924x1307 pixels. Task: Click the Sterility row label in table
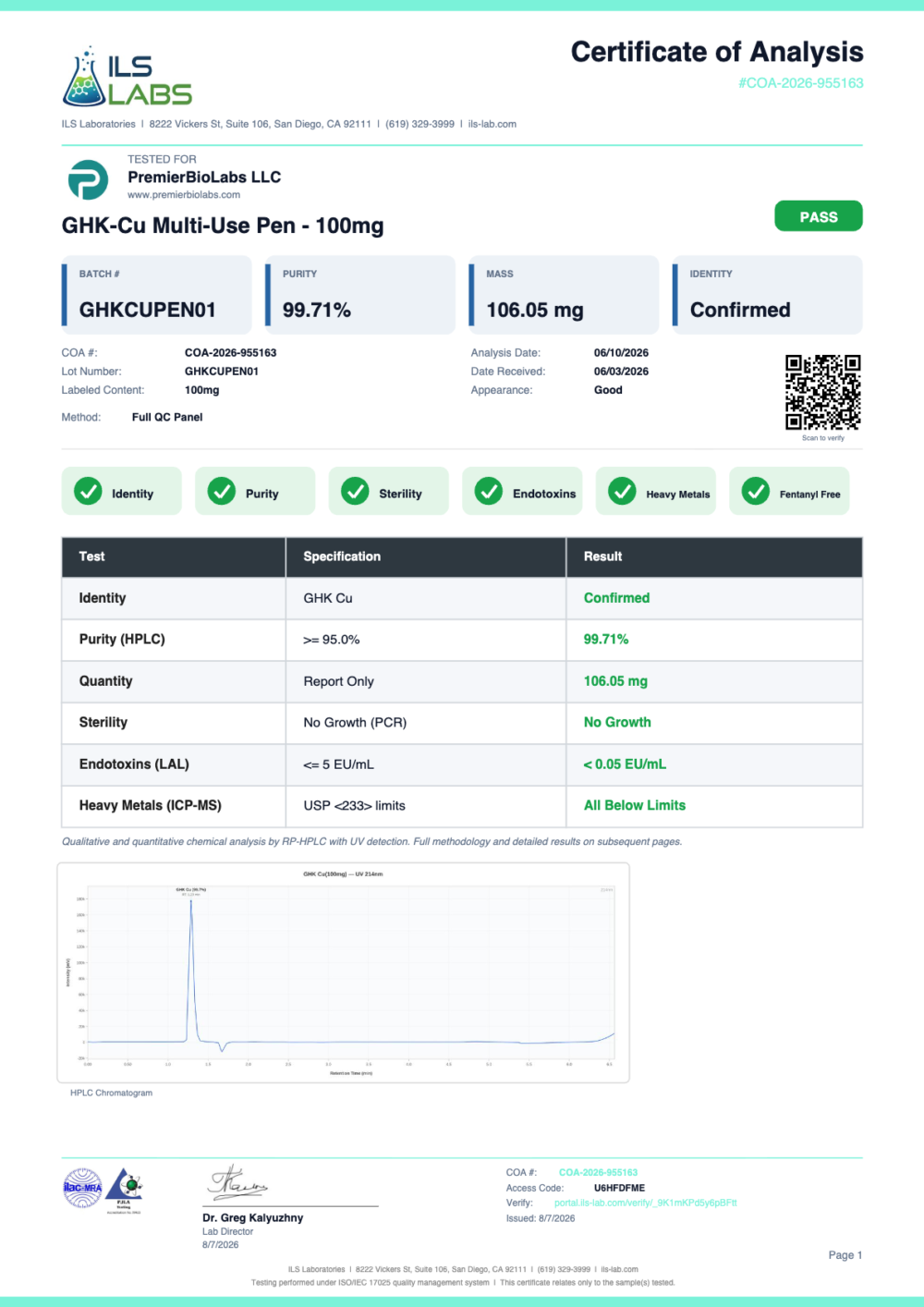point(103,722)
